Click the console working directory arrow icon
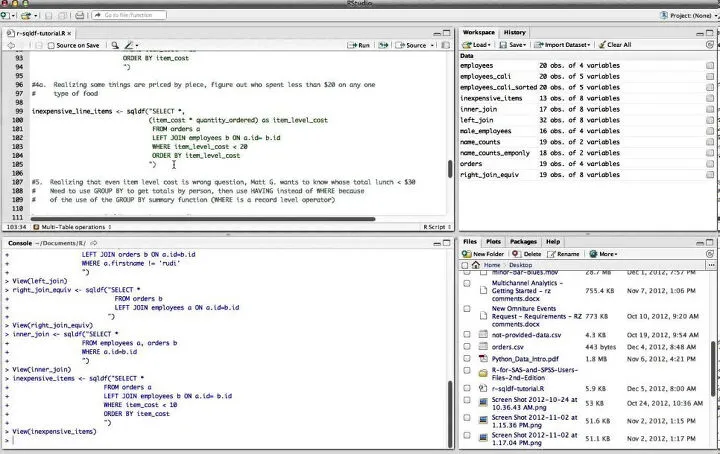 tap(94, 243)
